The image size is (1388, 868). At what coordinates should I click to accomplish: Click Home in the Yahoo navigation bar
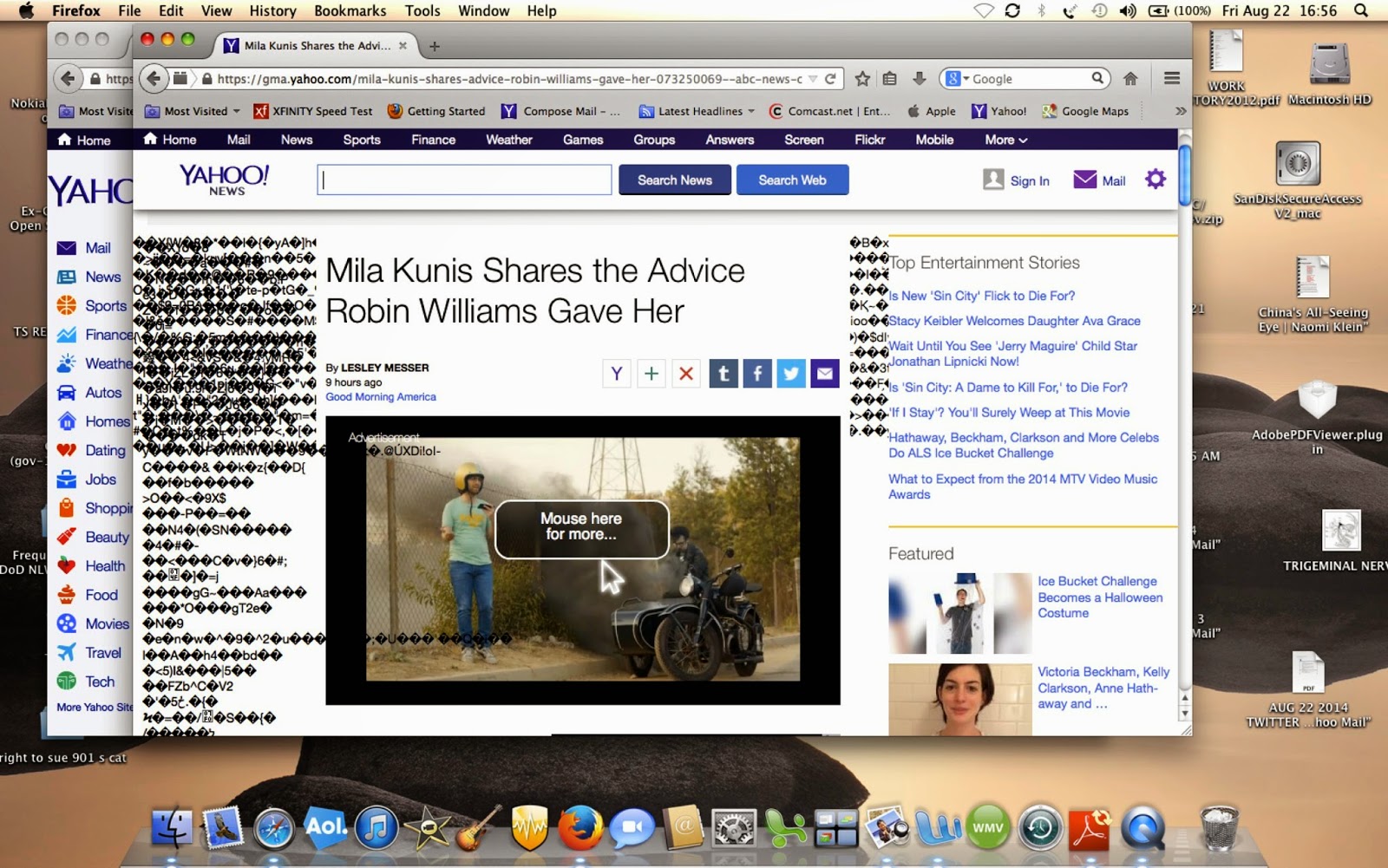tap(170, 140)
